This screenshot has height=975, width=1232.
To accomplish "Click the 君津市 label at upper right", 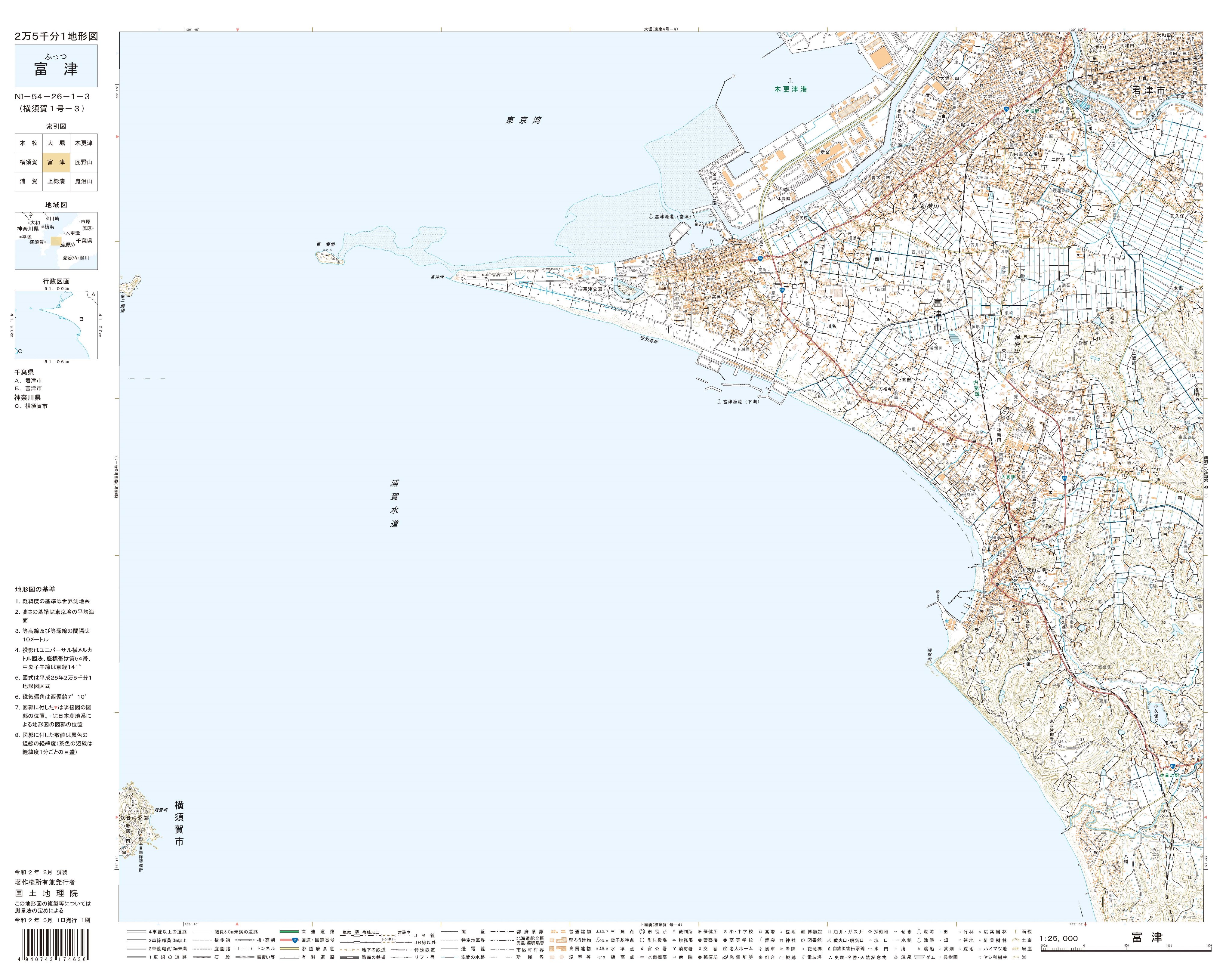I will pyautogui.click(x=1148, y=90).
